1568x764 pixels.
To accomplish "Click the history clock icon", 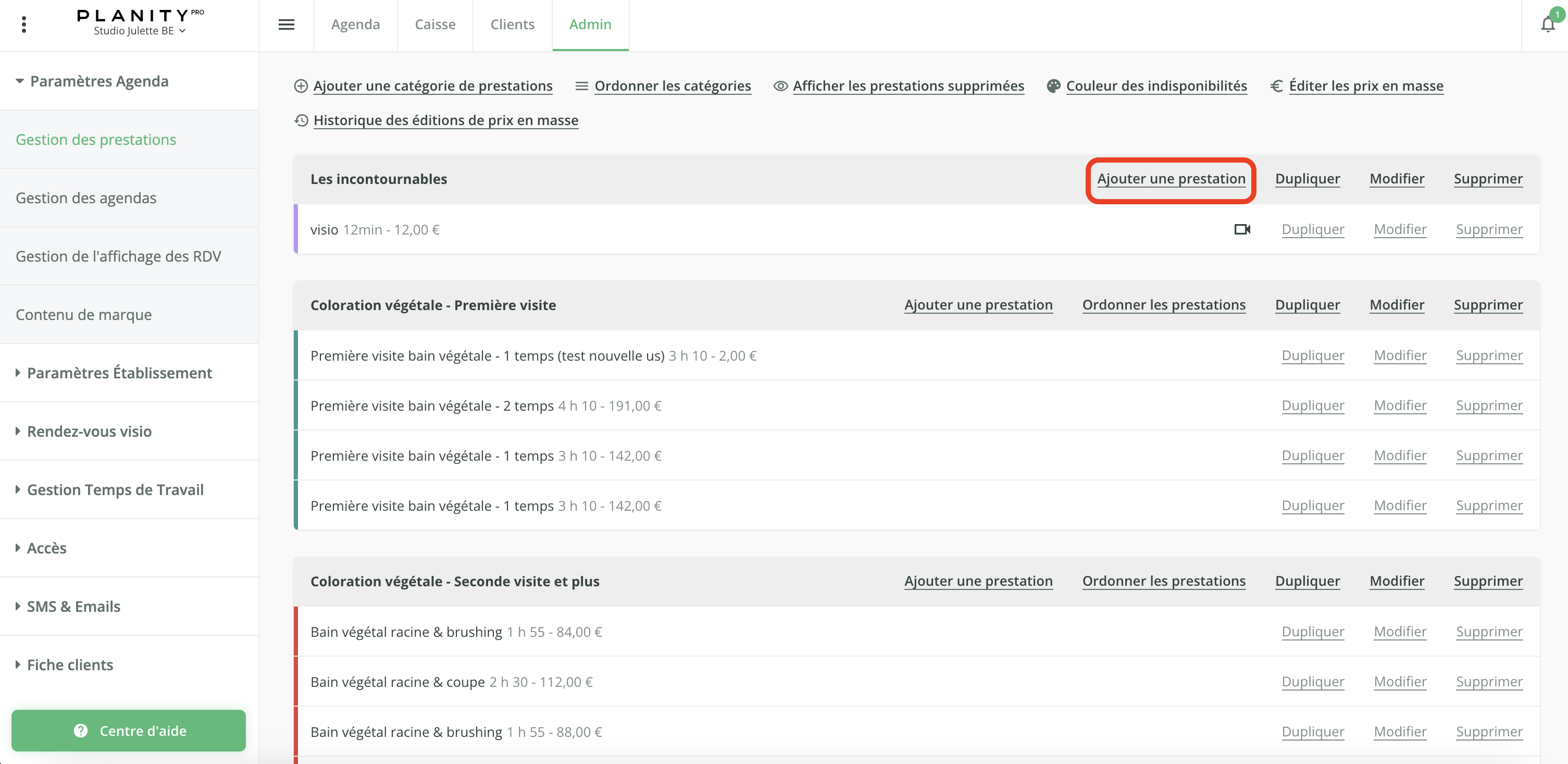I will [x=301, y=120].
